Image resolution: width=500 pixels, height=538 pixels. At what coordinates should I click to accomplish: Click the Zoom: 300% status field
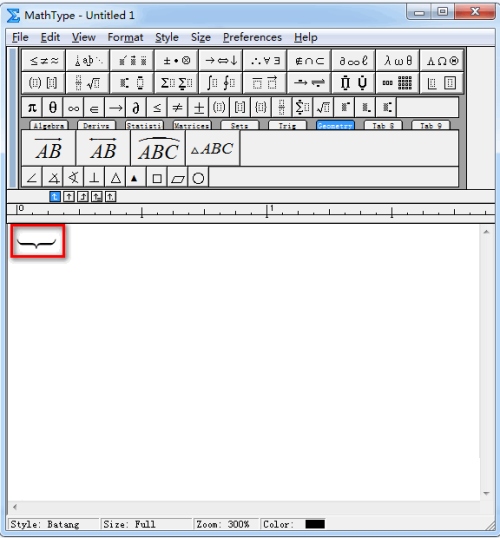click(226, 524)
